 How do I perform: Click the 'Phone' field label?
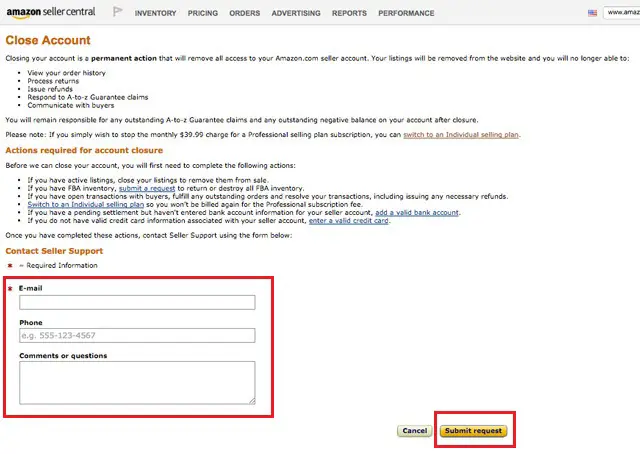[31, 323]
